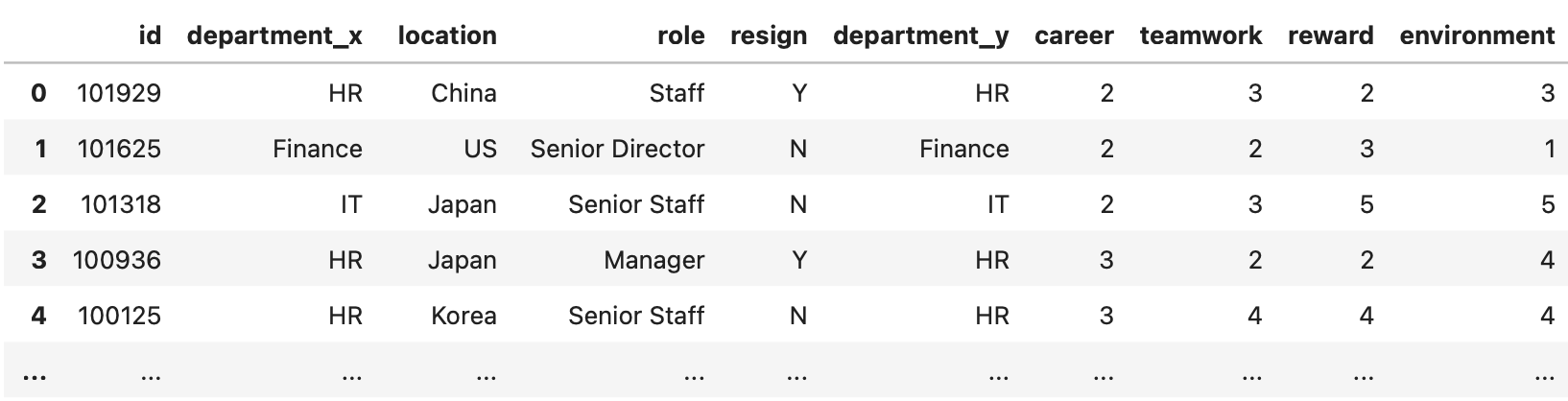
Task: Click the 'US' location cell
Action: 480,149
